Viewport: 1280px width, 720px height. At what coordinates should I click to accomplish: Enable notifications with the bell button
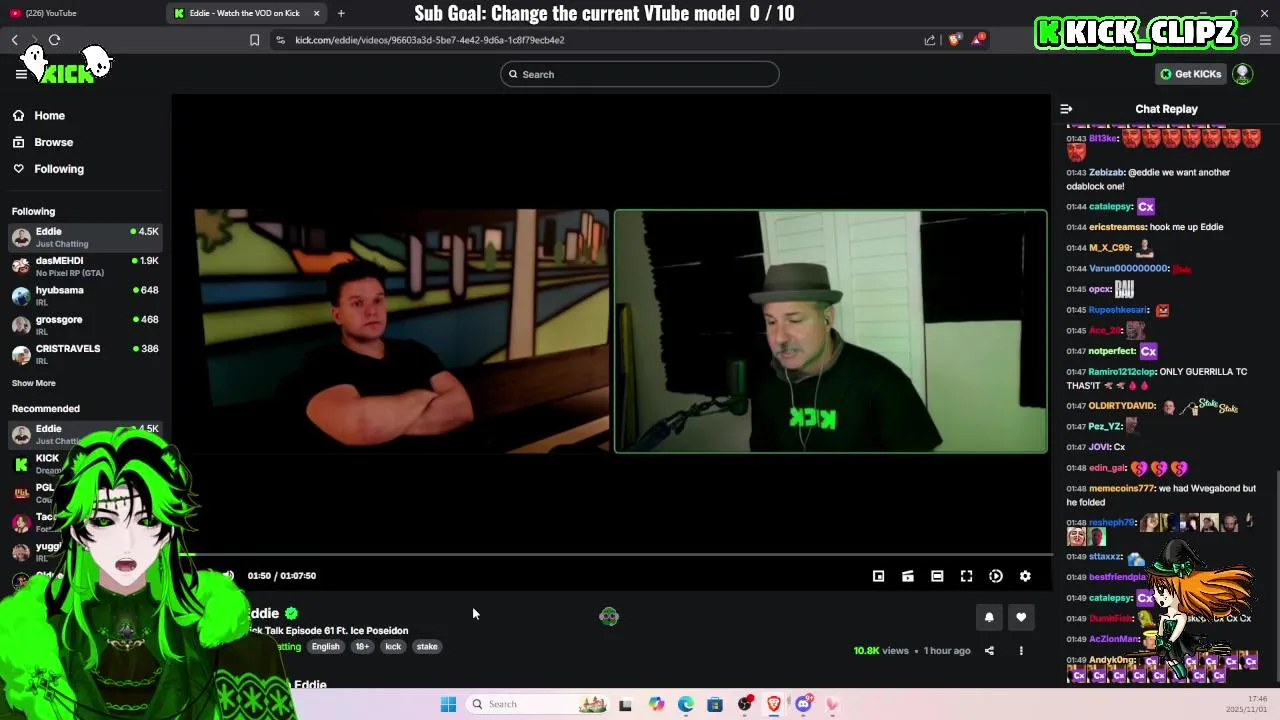989,617
